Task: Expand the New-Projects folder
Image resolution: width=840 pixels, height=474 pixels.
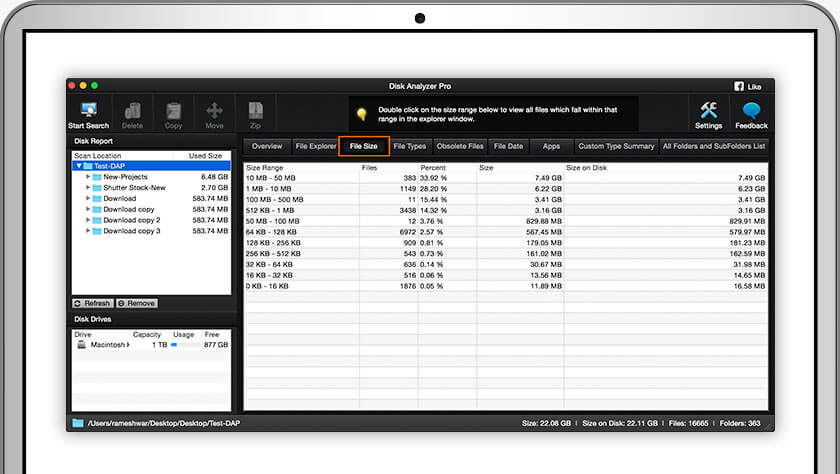Action: pyautogui.click(x=88, y=177)
